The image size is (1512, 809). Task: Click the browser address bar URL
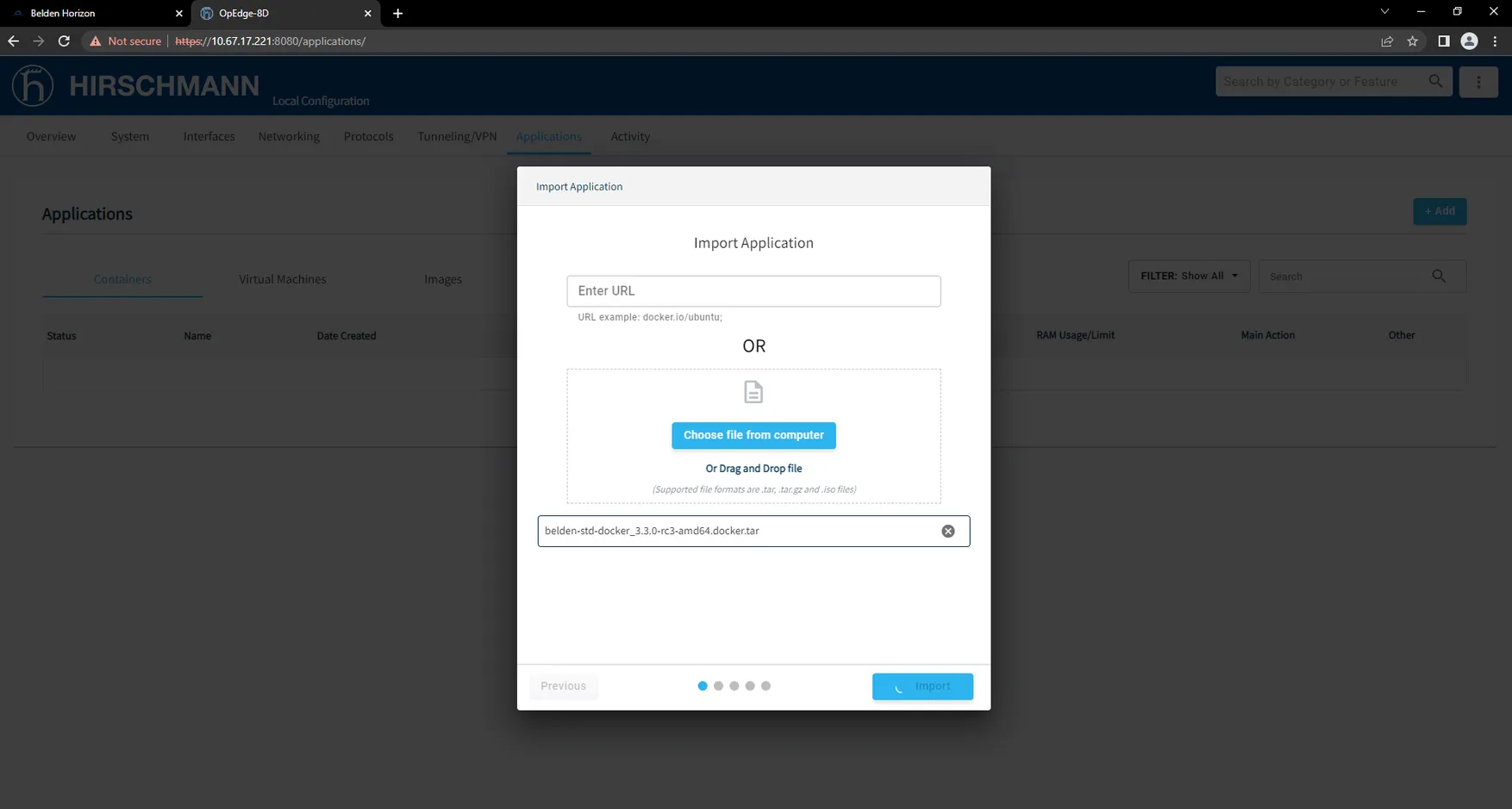point(271,40)
